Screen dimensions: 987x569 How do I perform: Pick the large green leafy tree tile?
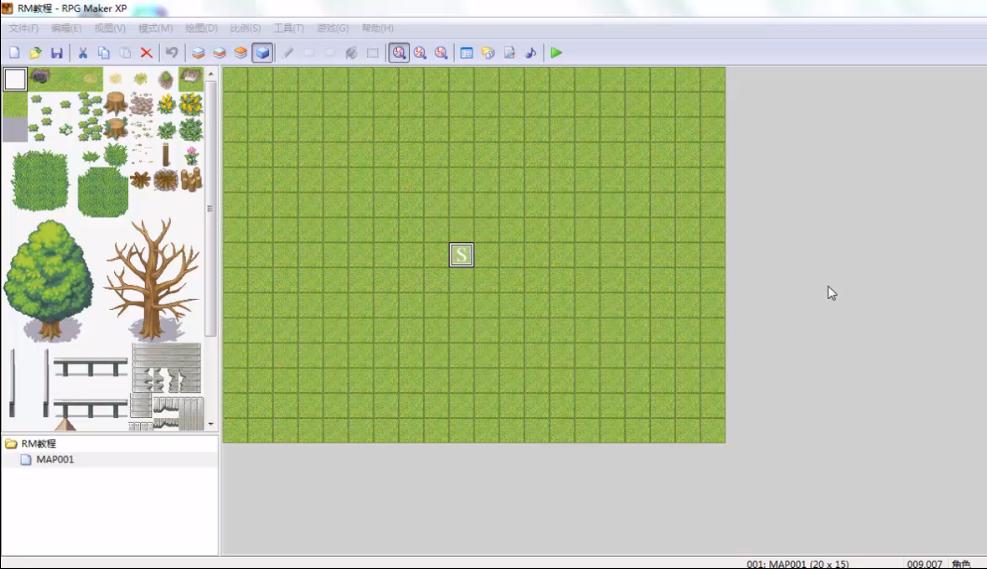(x=49, y=280)
